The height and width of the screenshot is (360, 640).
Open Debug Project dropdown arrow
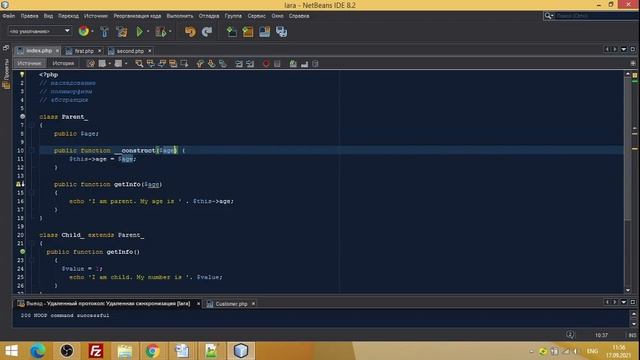tap(170, 31)
